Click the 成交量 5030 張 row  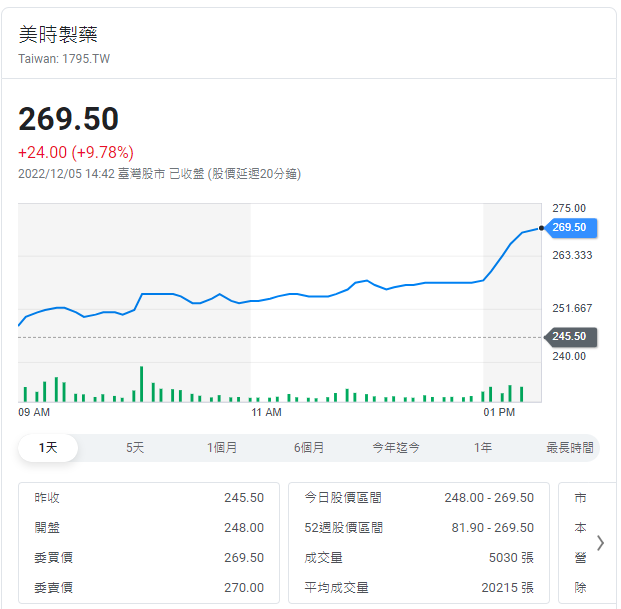pyautogui.click(x=418, y=558)
